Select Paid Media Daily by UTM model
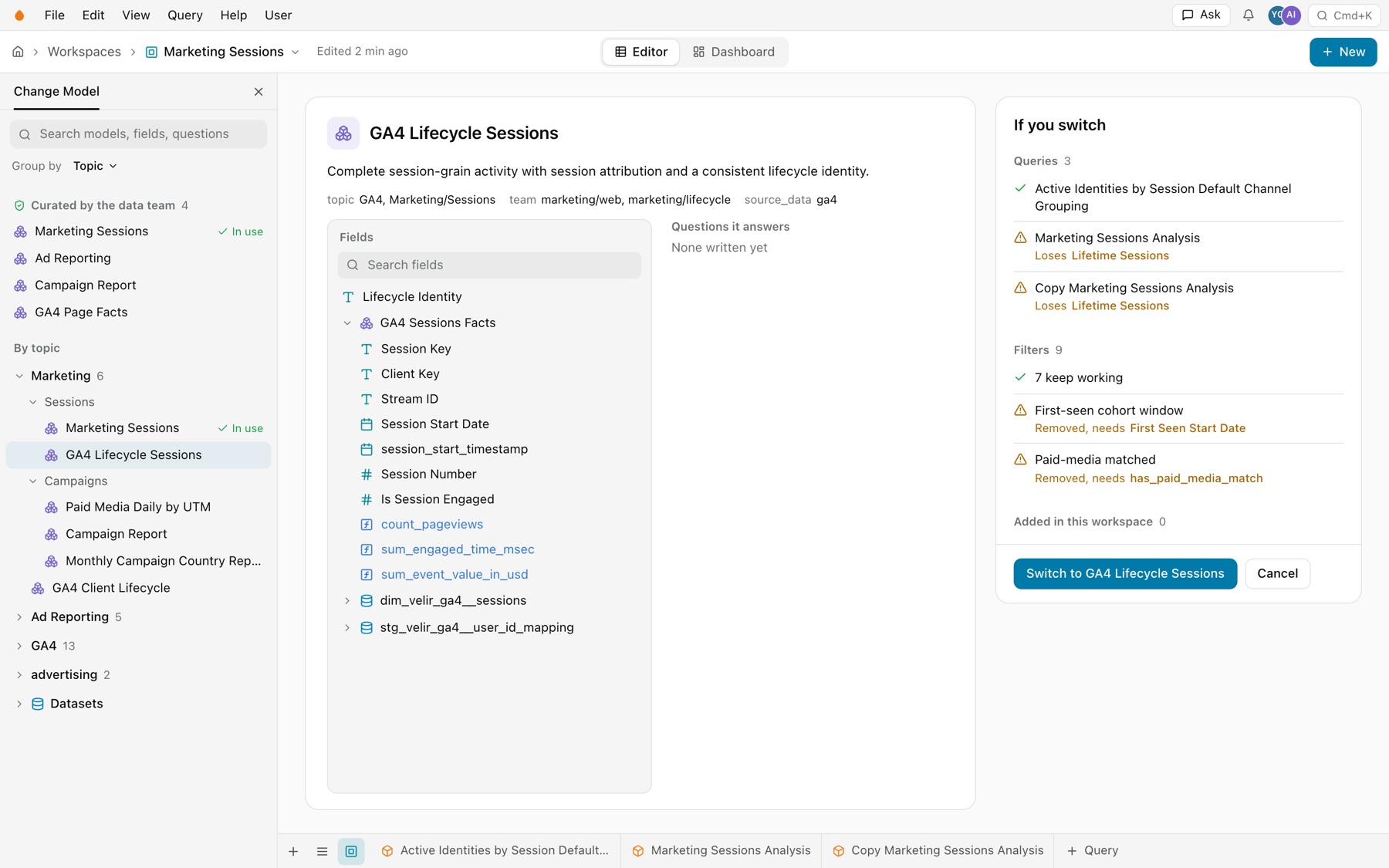 pyautogui.click(x=138, y=507)
